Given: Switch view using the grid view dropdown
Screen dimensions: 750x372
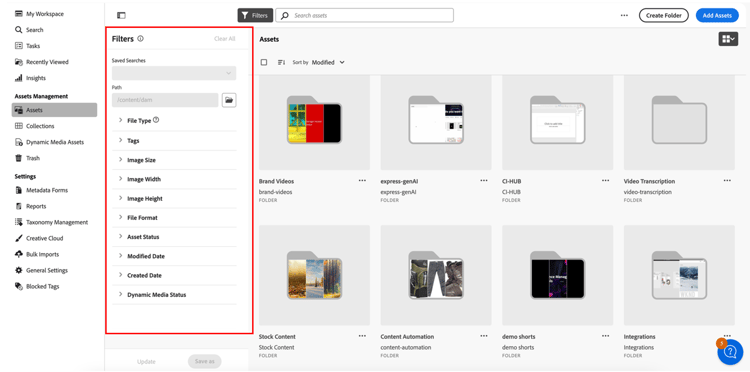Looking at the screenshot, I should pyautogui.click(x=728, y=39).
